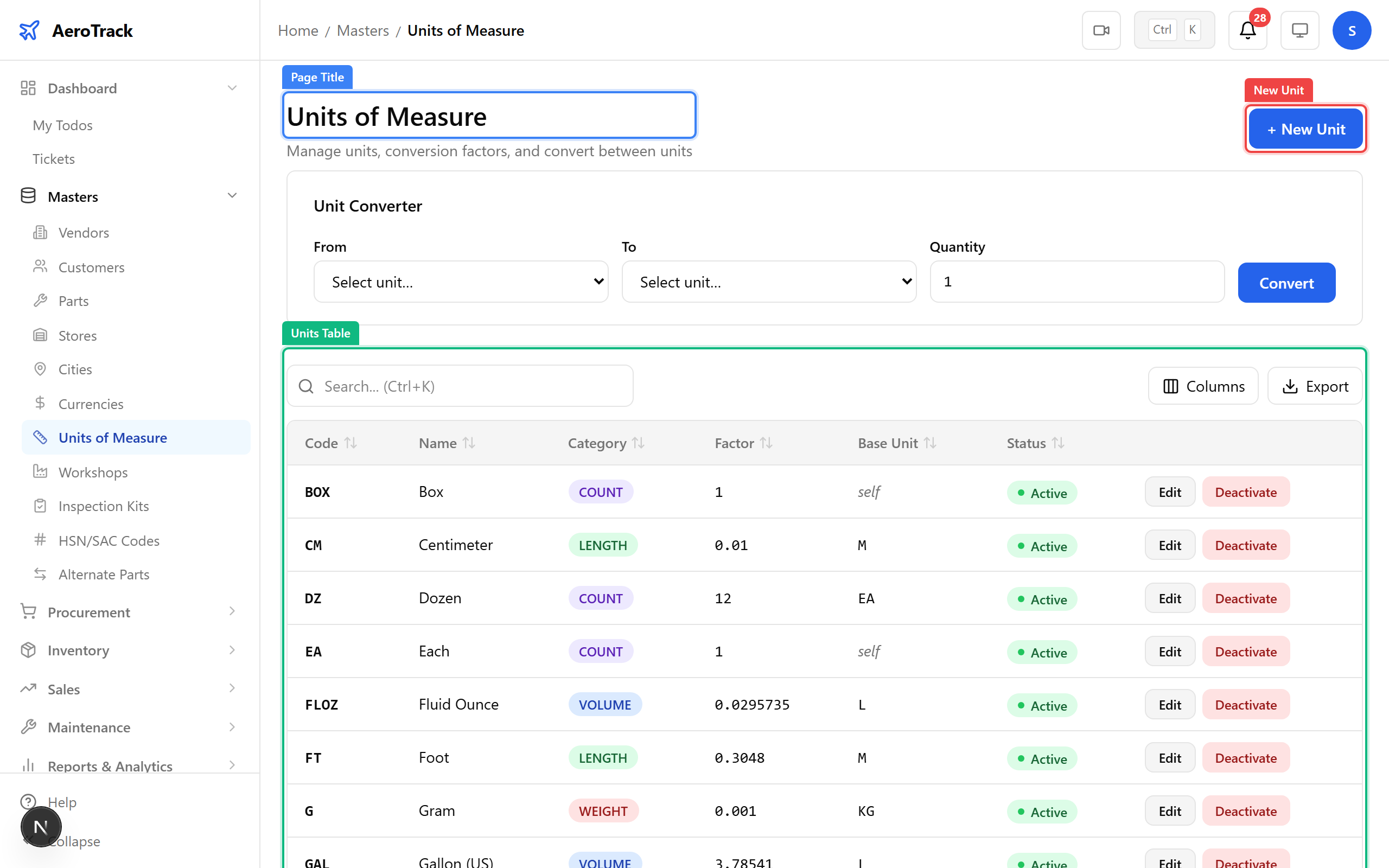This screenshot has height=868, width=1389.
Task: Open the notifications bell
Action: point(1247,30)
